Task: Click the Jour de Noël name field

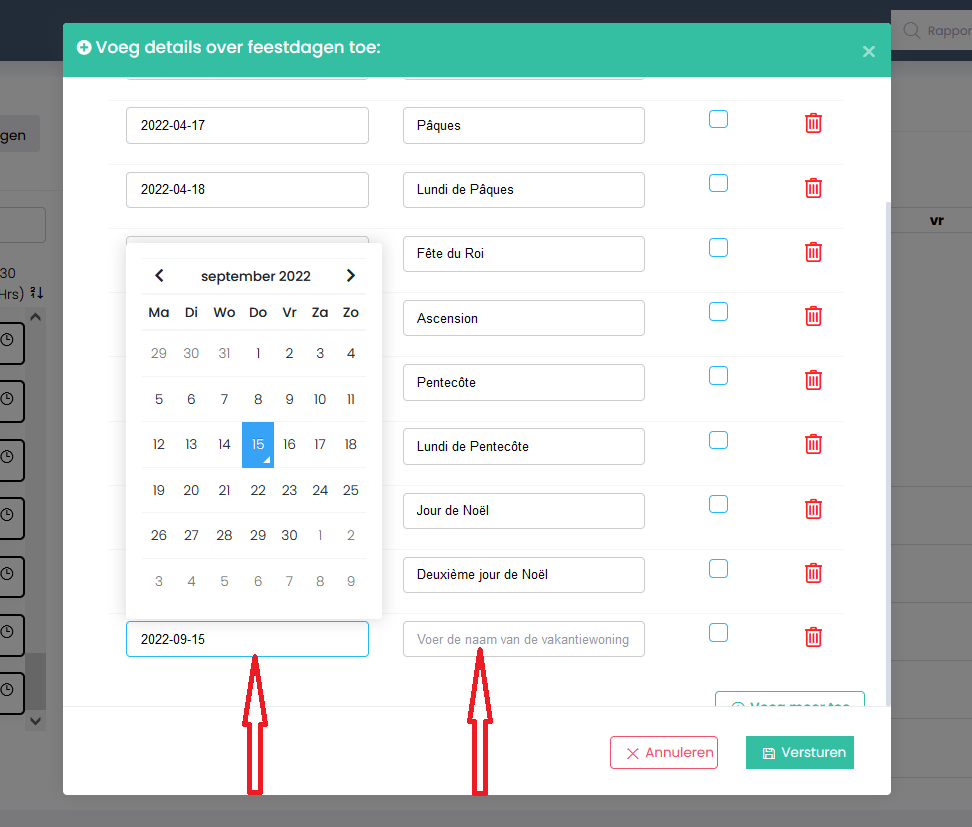Action: tap(524, 511)
